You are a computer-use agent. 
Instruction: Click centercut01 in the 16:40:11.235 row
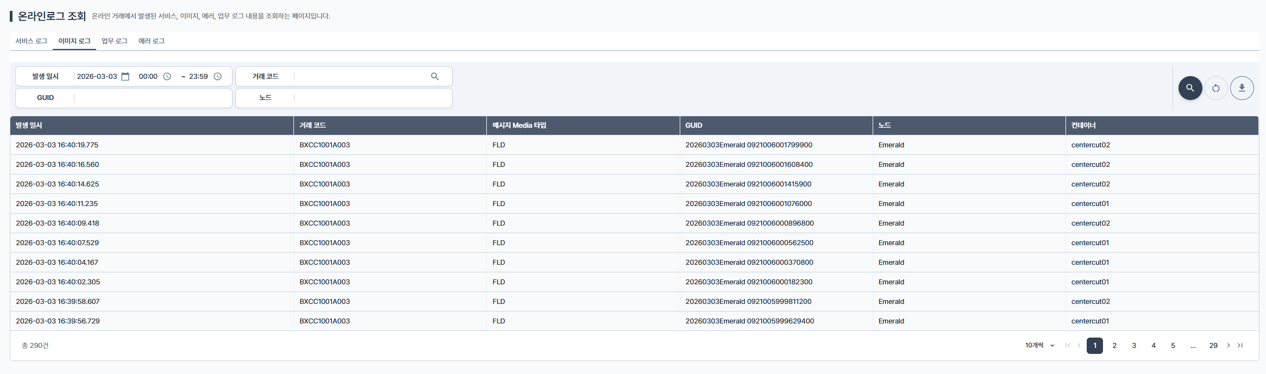point(1090,204)
